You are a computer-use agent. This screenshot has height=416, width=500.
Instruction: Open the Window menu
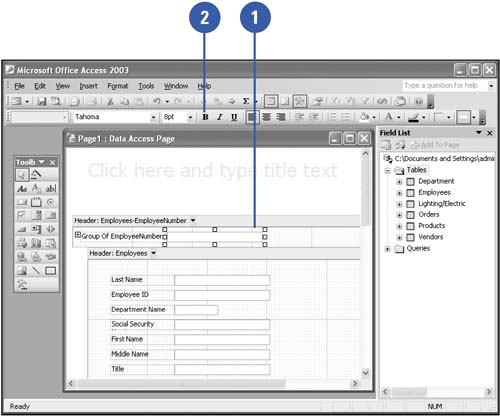(176, 86)
